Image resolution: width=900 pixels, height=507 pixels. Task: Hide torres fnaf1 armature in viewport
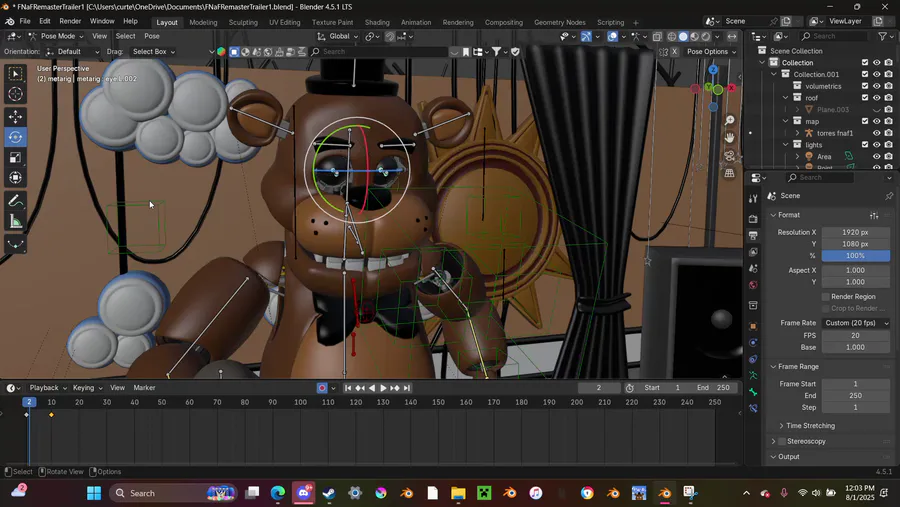(876, 133)
